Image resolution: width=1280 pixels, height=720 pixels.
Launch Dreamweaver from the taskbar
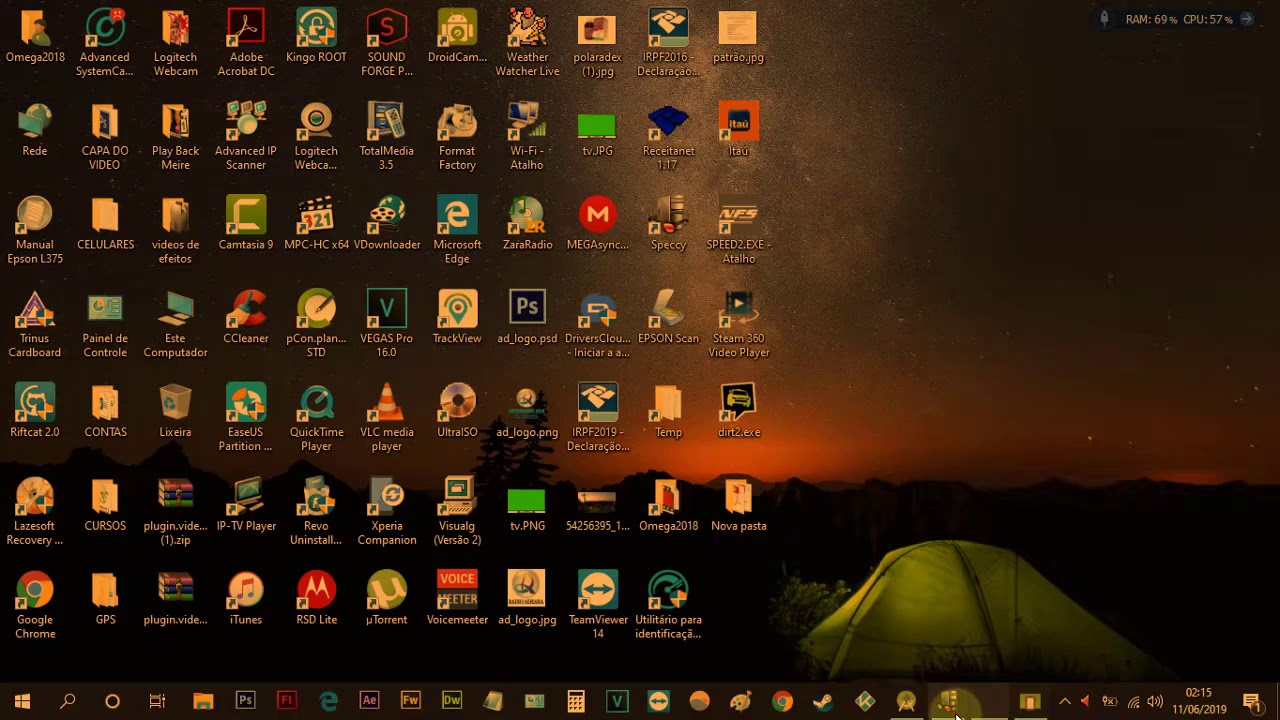[452, 701]
